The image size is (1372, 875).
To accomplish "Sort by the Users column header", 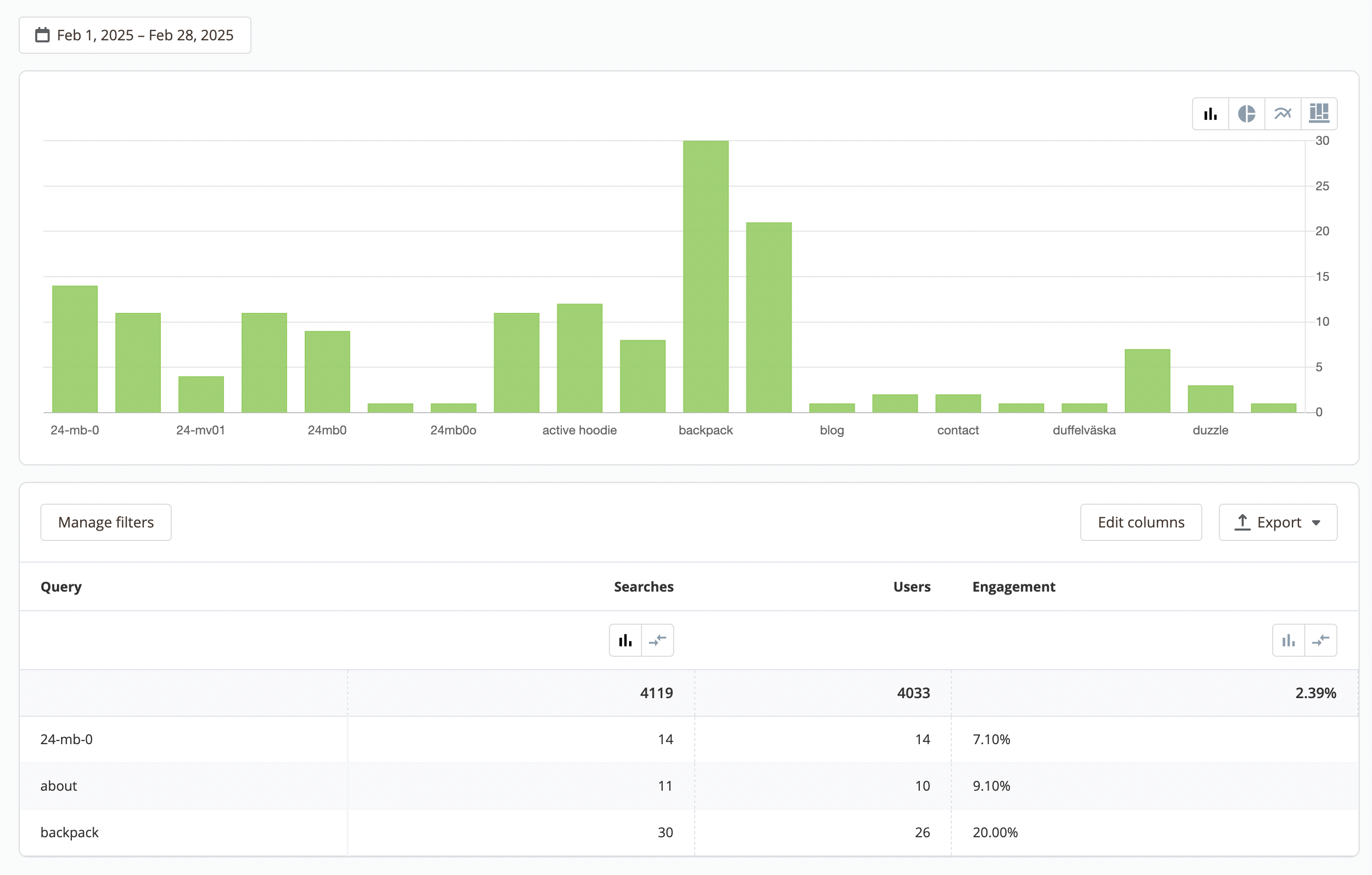I will [911, 587].
